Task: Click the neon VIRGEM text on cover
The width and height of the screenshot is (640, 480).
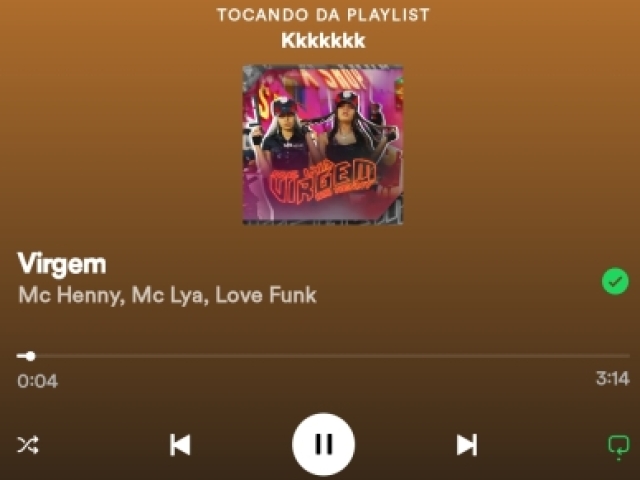Action: (323, 181)
